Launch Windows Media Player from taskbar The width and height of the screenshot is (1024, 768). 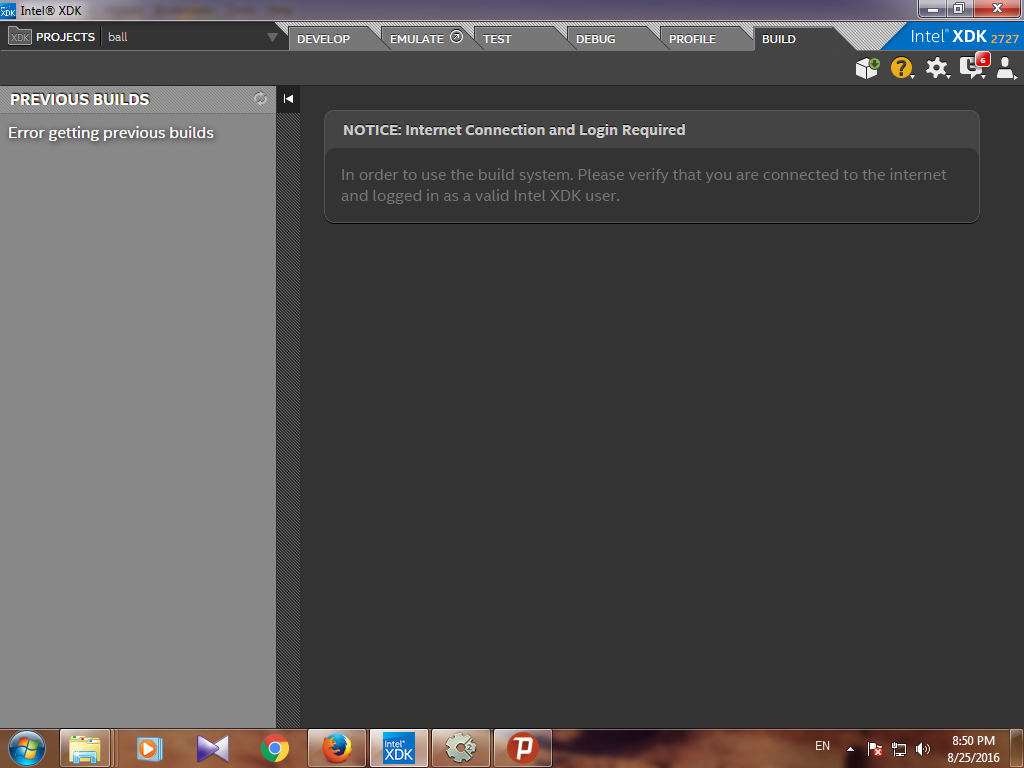point(149,748)
